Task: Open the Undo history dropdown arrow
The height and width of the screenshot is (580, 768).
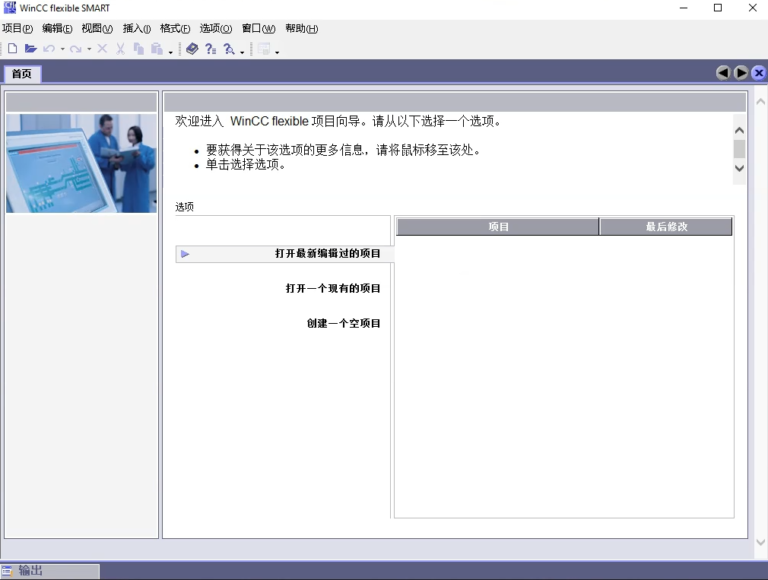Action: tap(62, 49)
